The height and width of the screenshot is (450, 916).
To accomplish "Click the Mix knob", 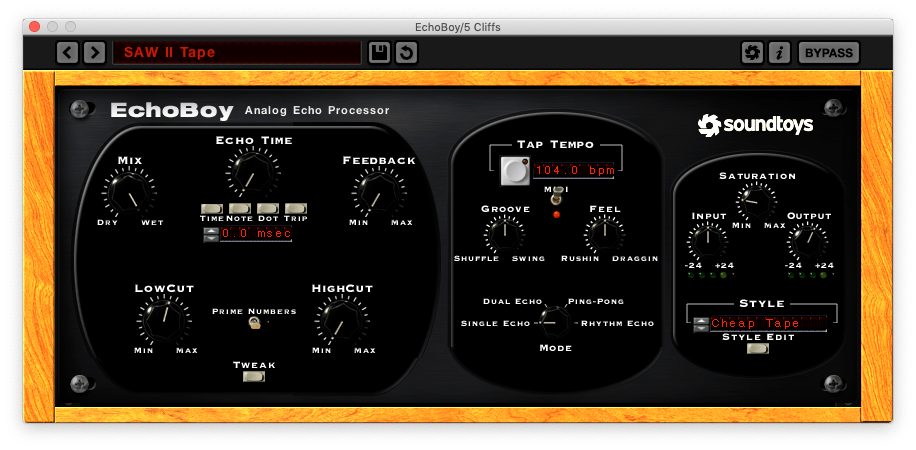I will (x=129, y=193).
